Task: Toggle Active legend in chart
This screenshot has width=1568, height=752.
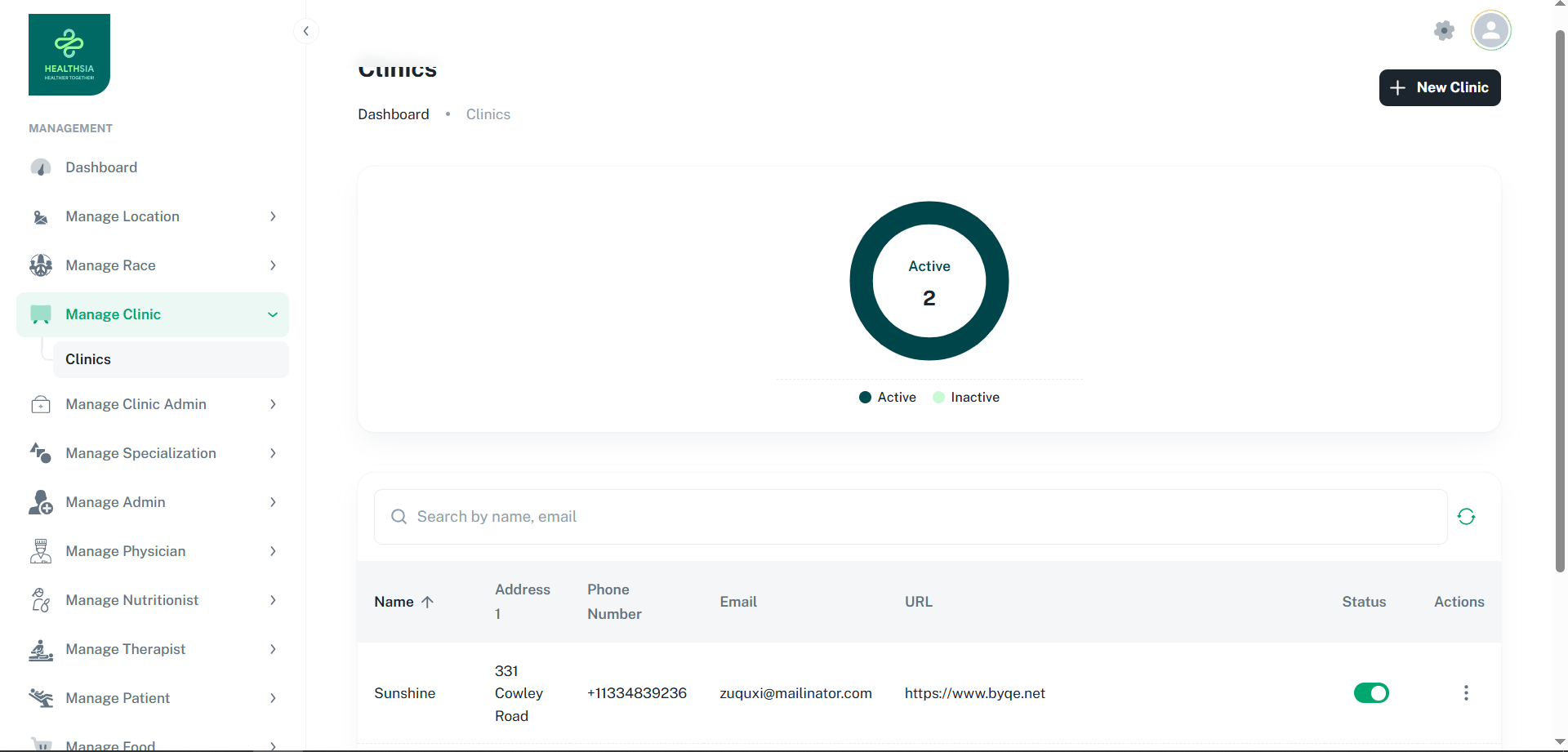Action: click(888, 398)
